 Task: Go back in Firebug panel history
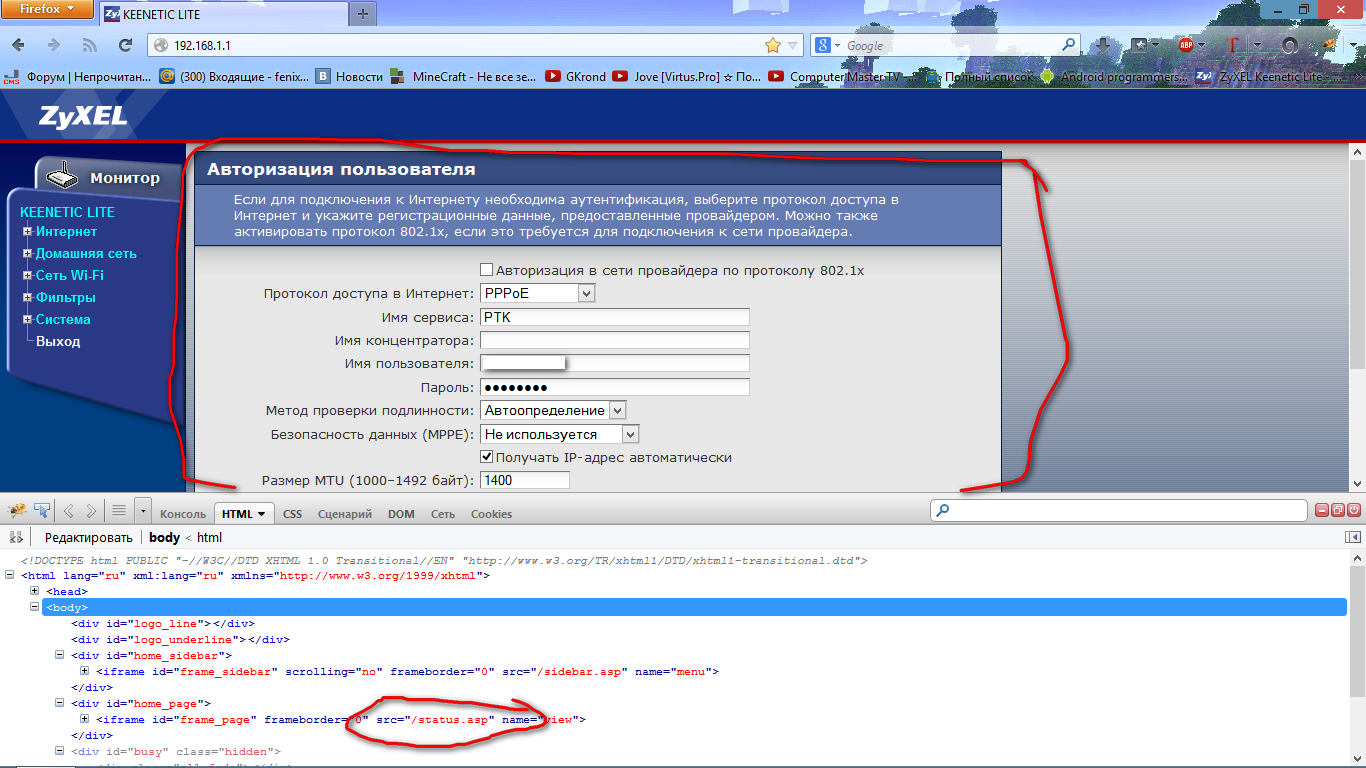[x=69, y=511]
